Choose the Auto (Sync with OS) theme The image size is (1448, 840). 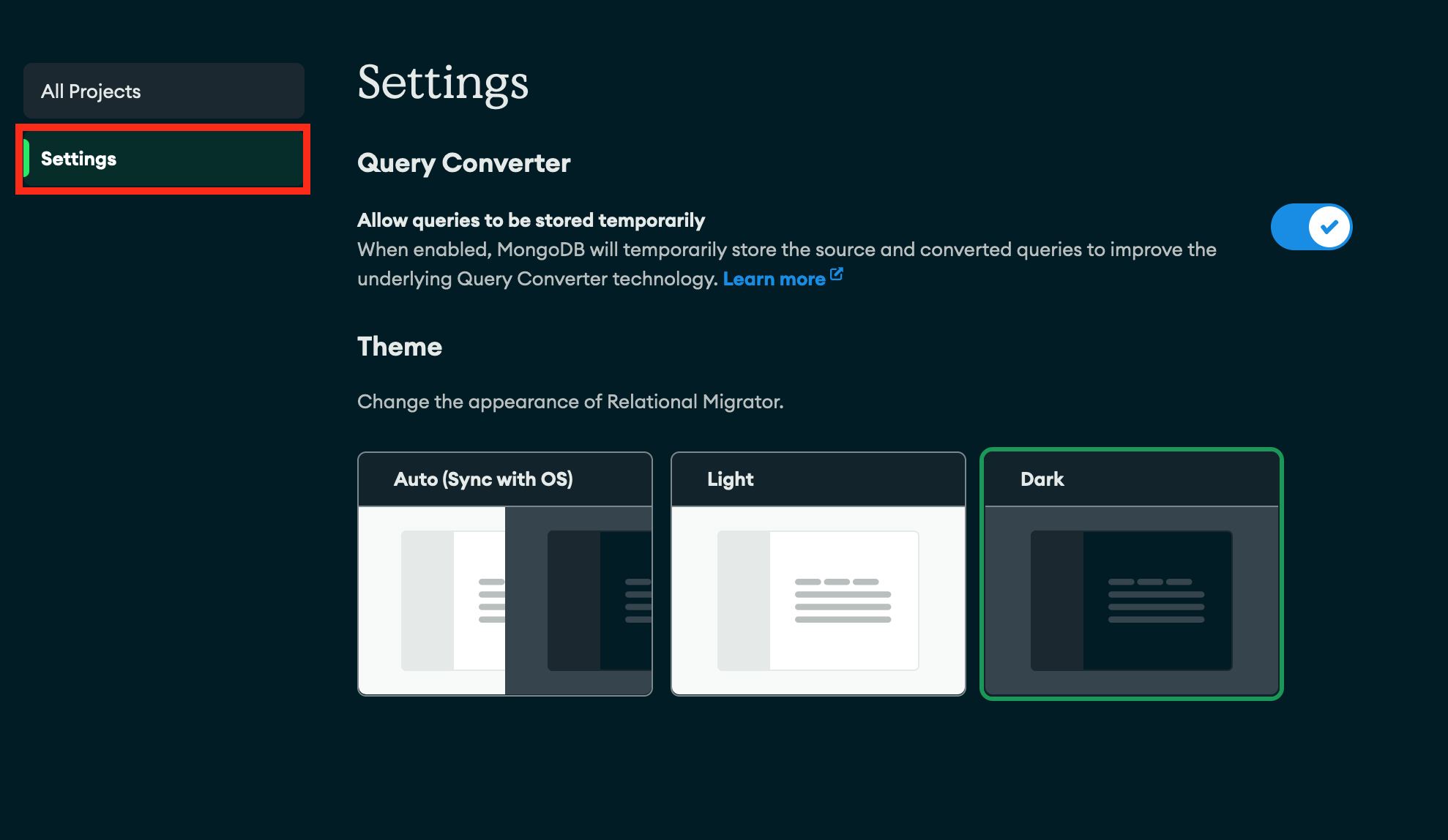tap(483, 479)
